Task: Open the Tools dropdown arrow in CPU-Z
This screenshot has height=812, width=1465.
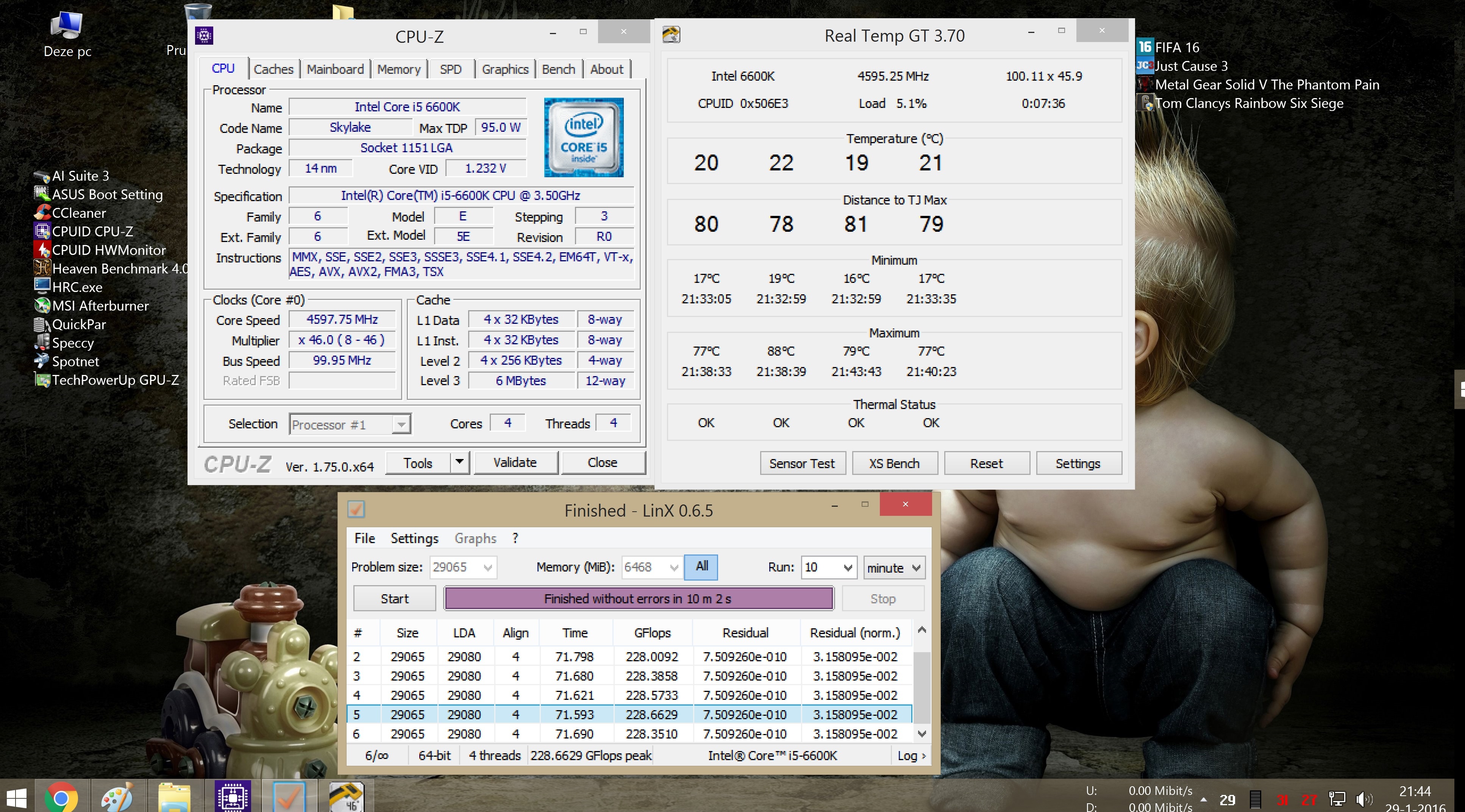Action: coord(459,462)
